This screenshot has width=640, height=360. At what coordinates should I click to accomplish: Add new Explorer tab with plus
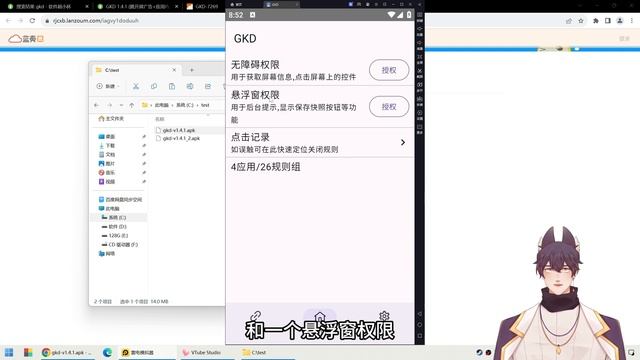pos(192,70)
